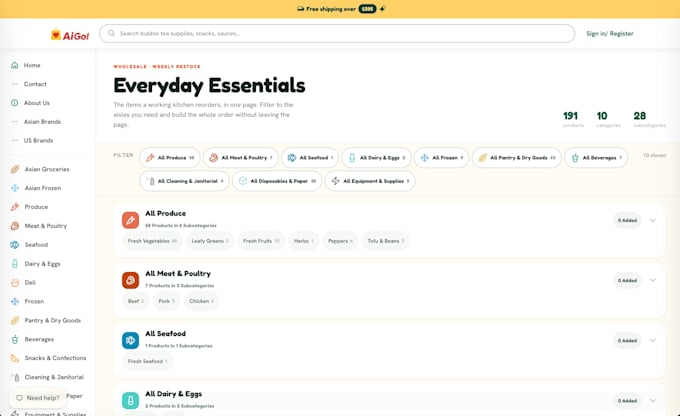
Task: Click the Beverages cup icon in sidebar
Action: 15,339
